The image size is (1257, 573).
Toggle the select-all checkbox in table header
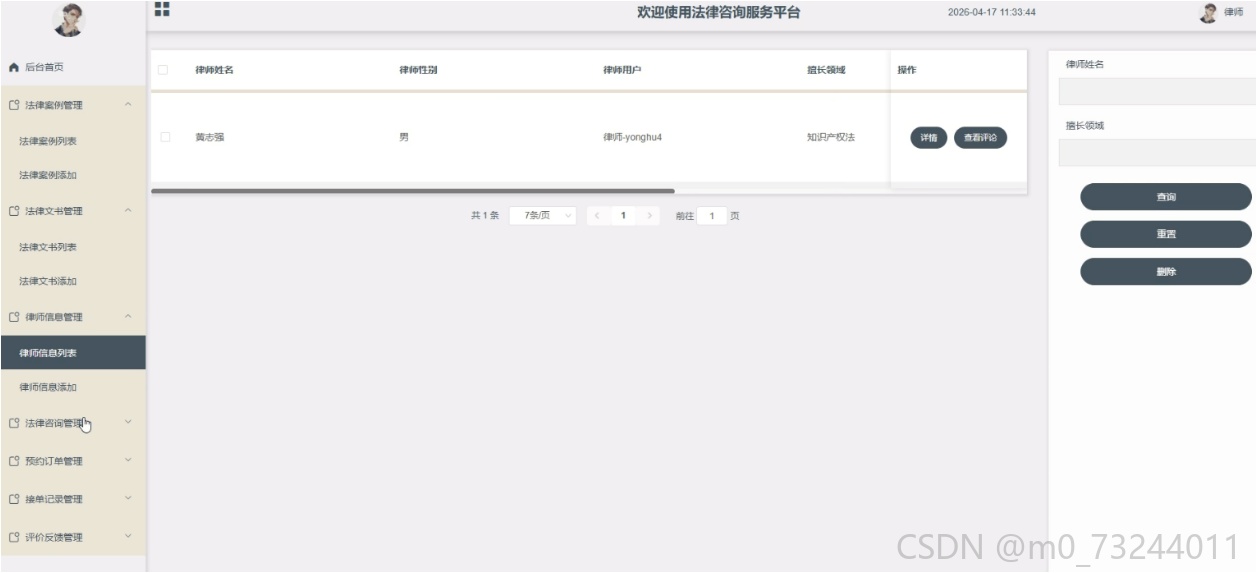click(164, 70)
